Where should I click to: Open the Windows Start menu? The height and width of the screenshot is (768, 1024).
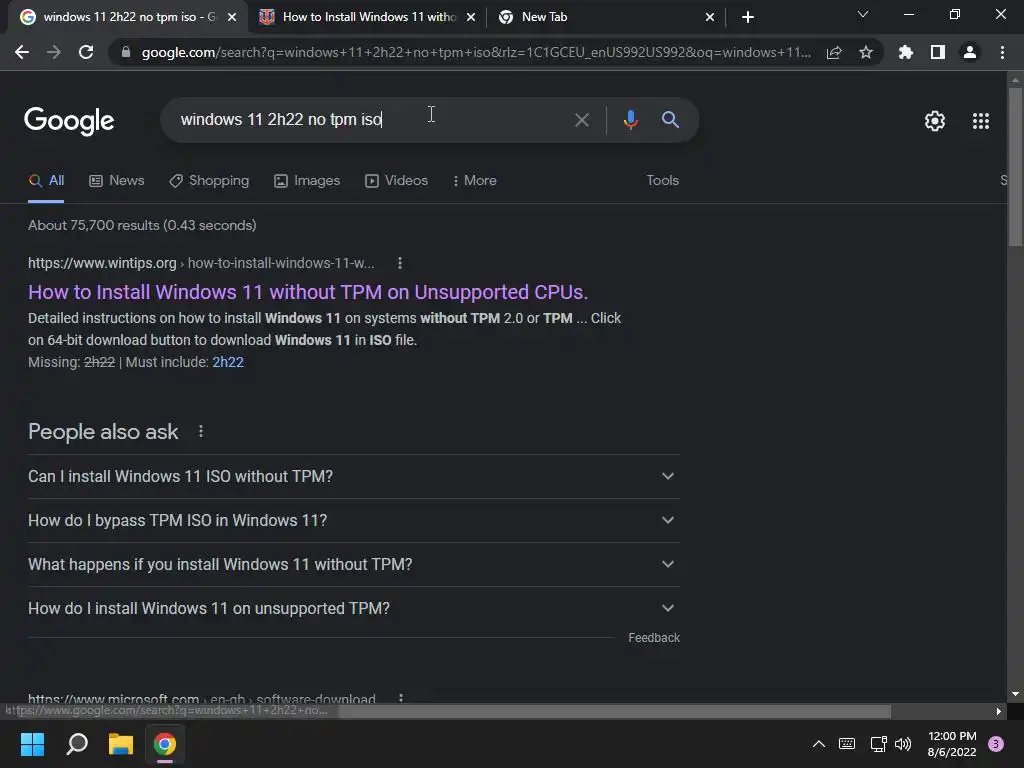pyautogui.click(x=32, y=744)
